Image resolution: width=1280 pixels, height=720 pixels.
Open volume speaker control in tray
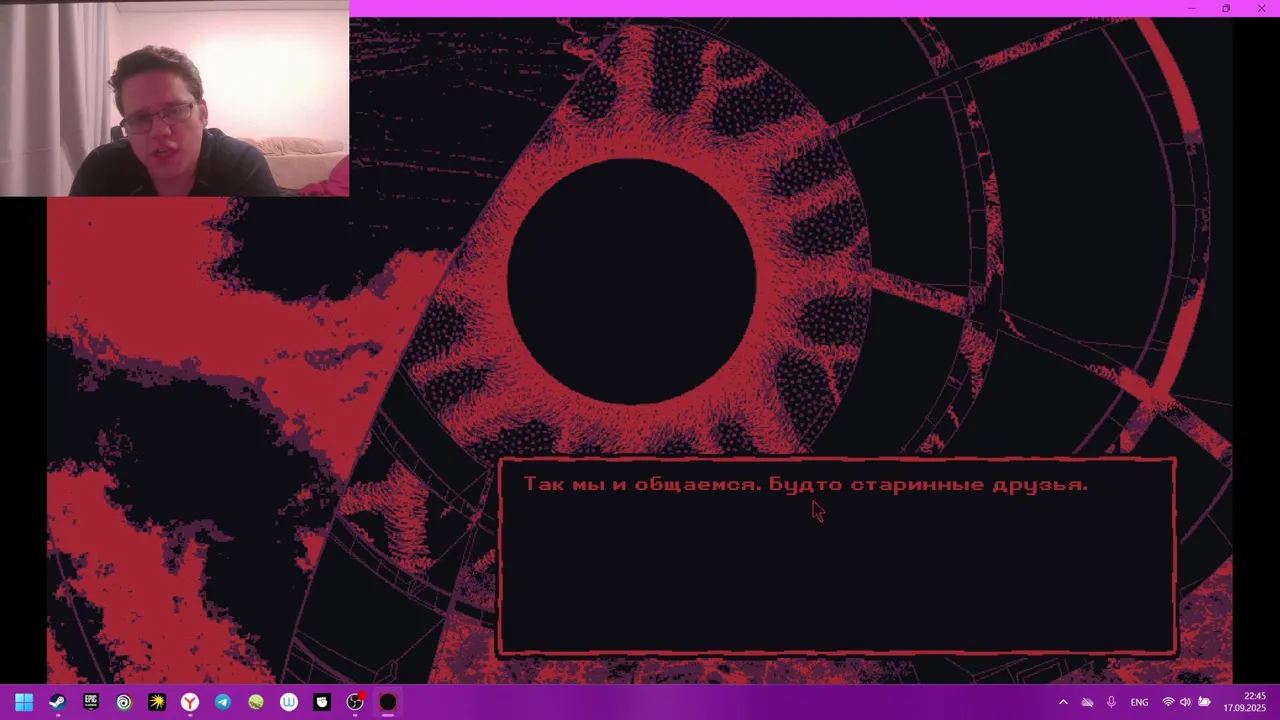click(x=1186, y=702)
